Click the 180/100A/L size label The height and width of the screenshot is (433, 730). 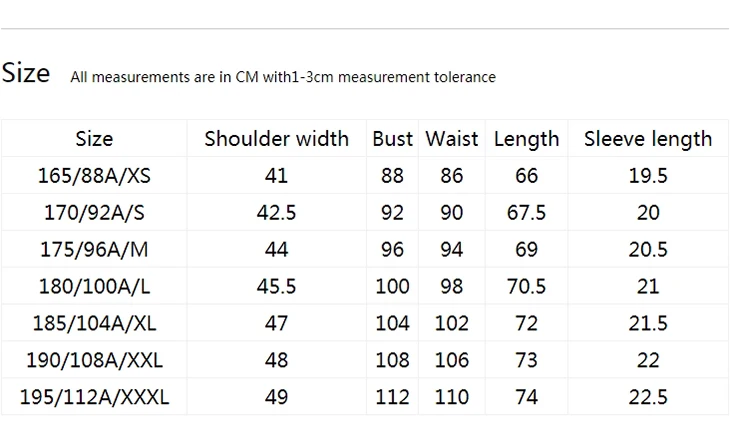point(95,286)
